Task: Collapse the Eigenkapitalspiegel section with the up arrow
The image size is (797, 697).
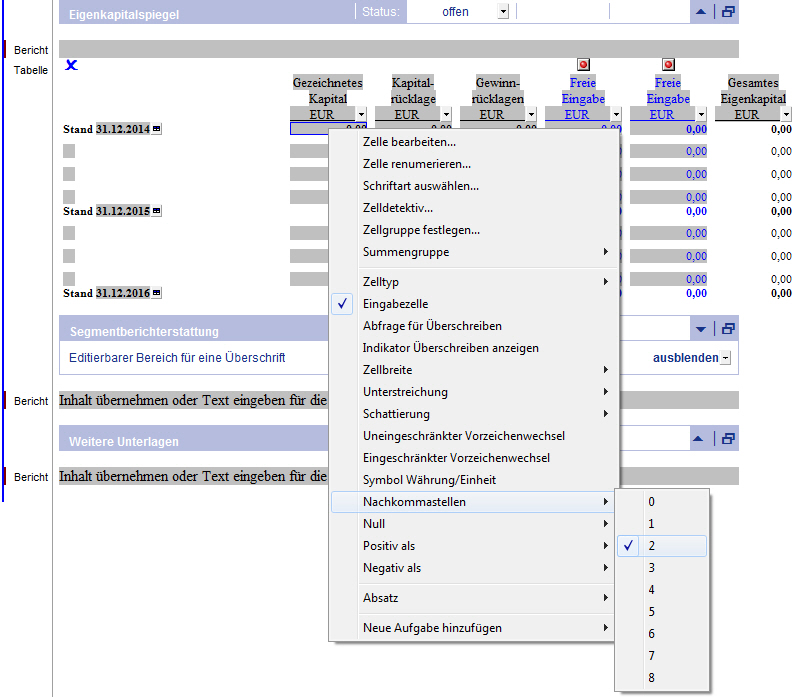Action: pyautogui.click(x=700, y=12)
